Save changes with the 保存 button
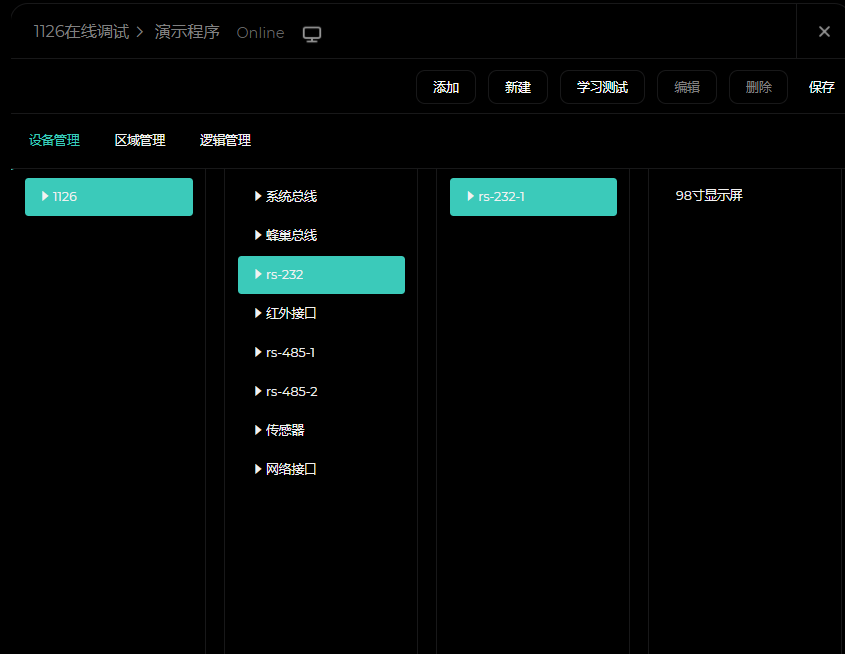This screenshot has height=654, width=845. [821, 87]
